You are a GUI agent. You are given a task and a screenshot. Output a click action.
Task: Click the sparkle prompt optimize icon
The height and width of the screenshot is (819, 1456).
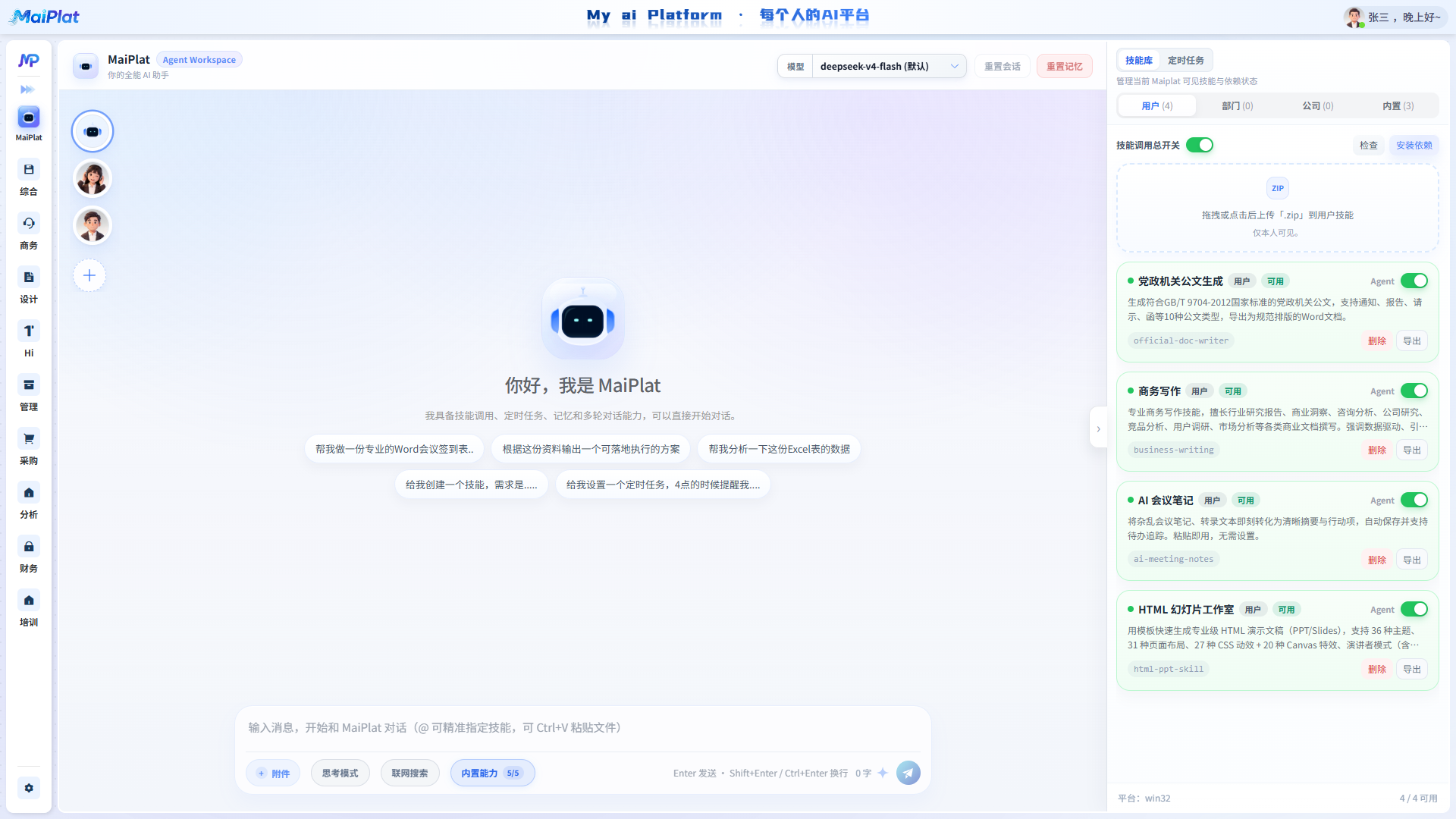(883, 773)
